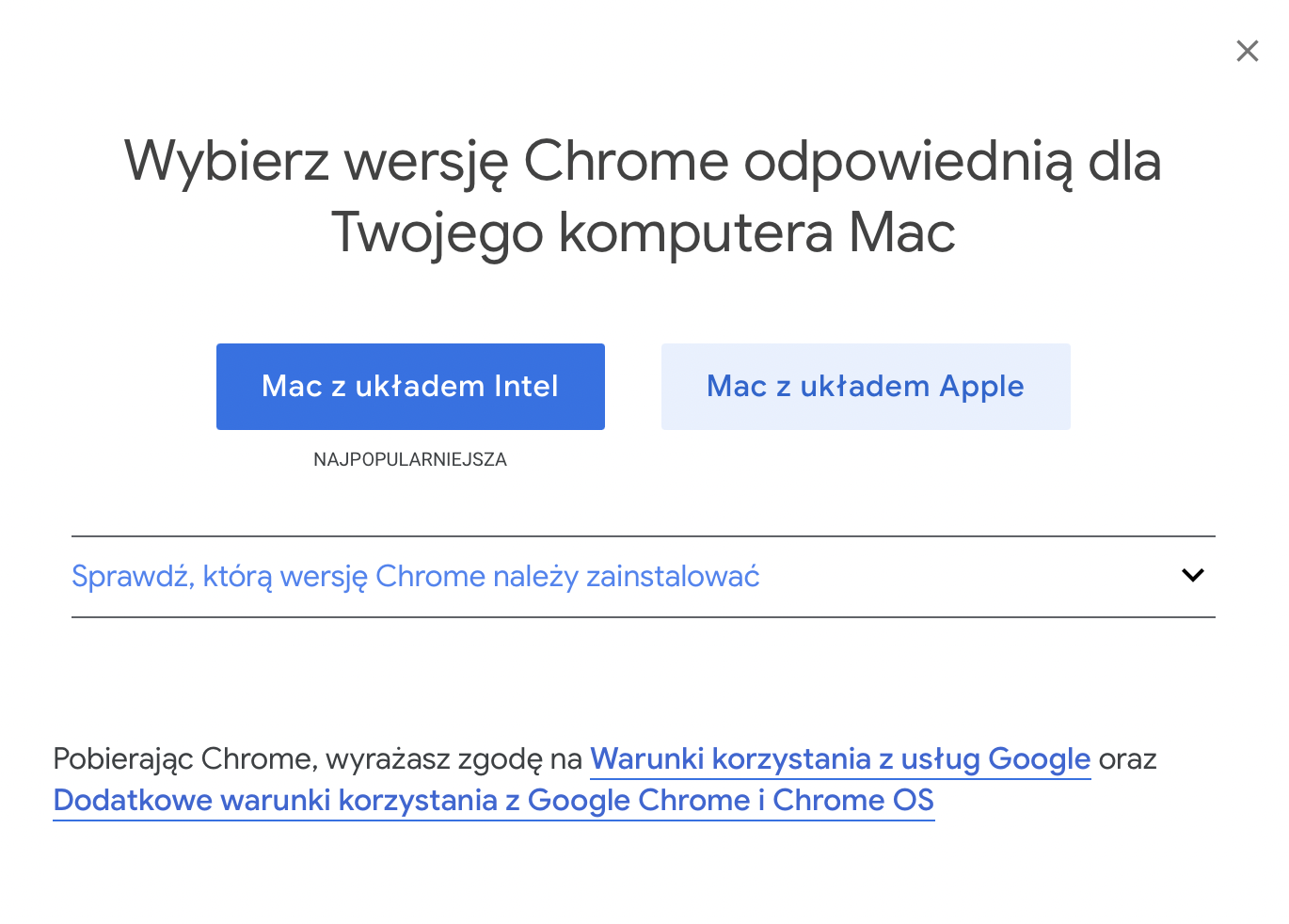
Task: Click the word 'oraz' between the links
Action: [1128, 759]
